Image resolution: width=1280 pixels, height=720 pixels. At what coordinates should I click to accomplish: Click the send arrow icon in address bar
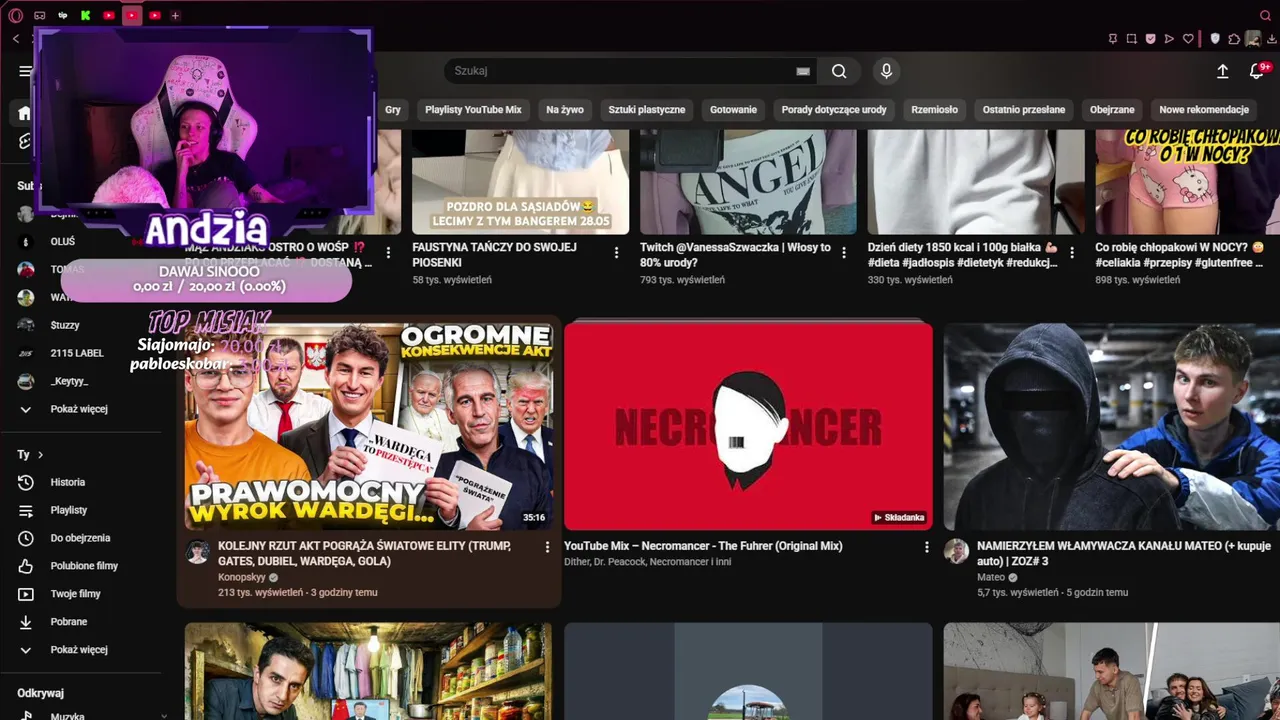(1170, 39)
